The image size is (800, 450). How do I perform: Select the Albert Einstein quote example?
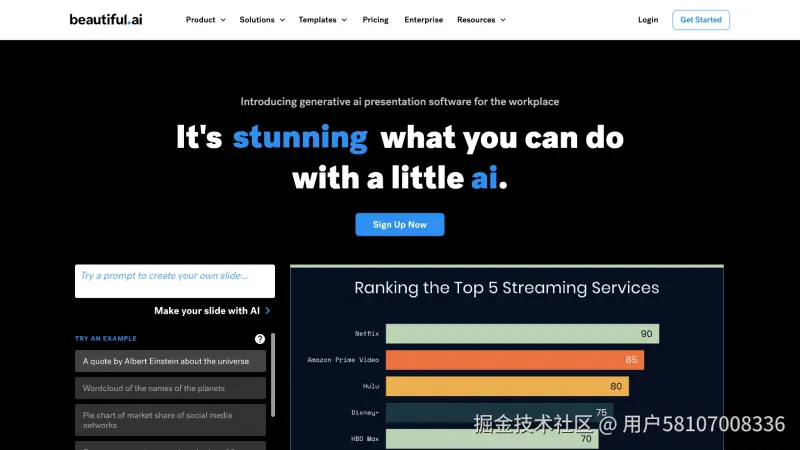point(170,361)
